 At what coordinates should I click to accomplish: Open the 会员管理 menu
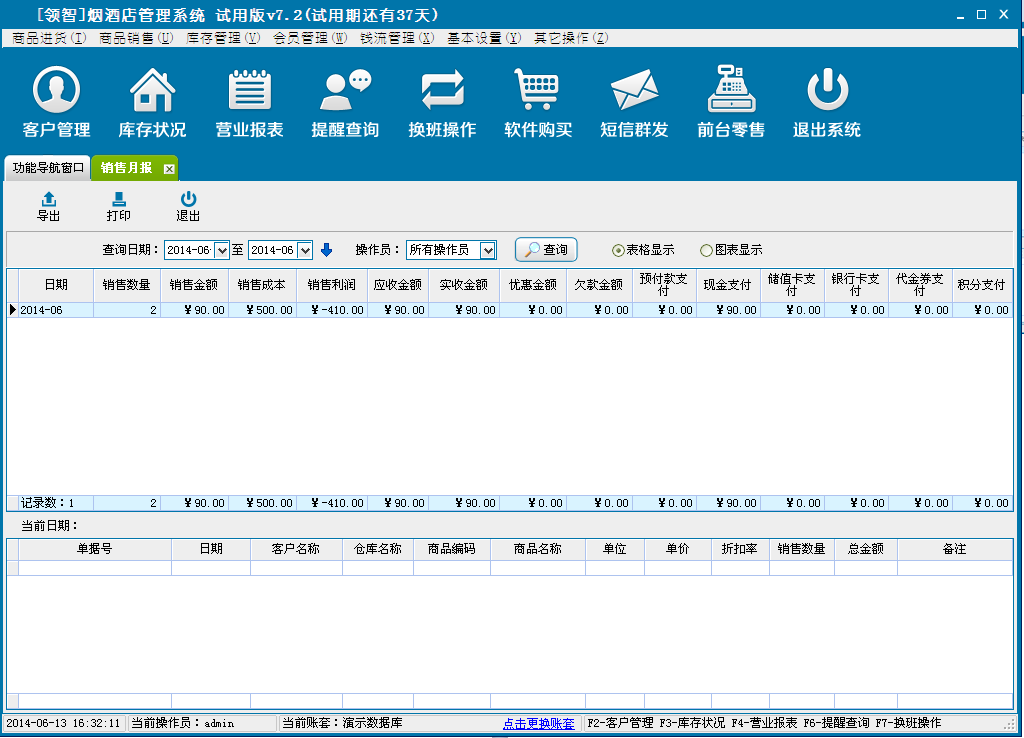pos(310,38)
